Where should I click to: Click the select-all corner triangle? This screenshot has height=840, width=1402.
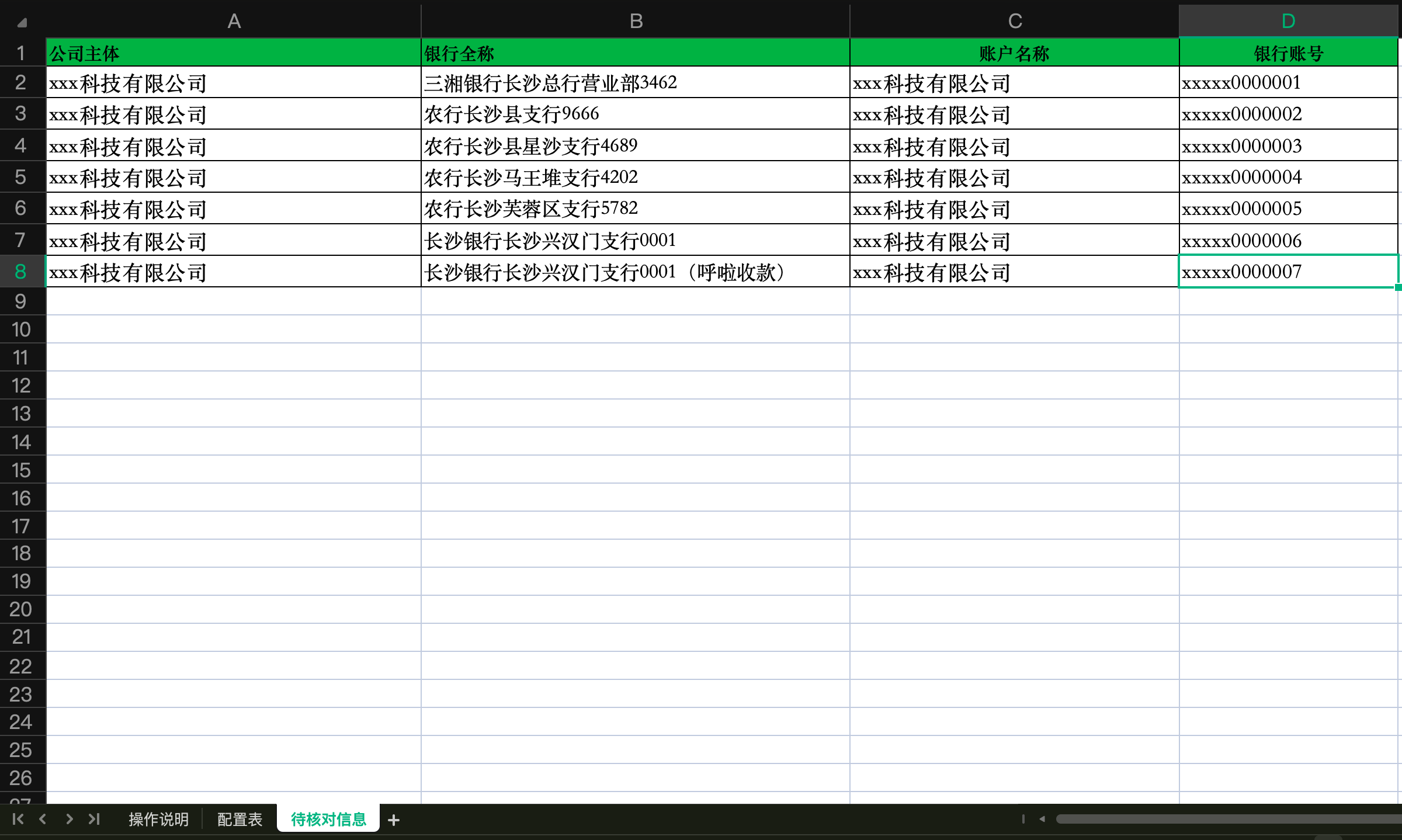tap(22, 23)
